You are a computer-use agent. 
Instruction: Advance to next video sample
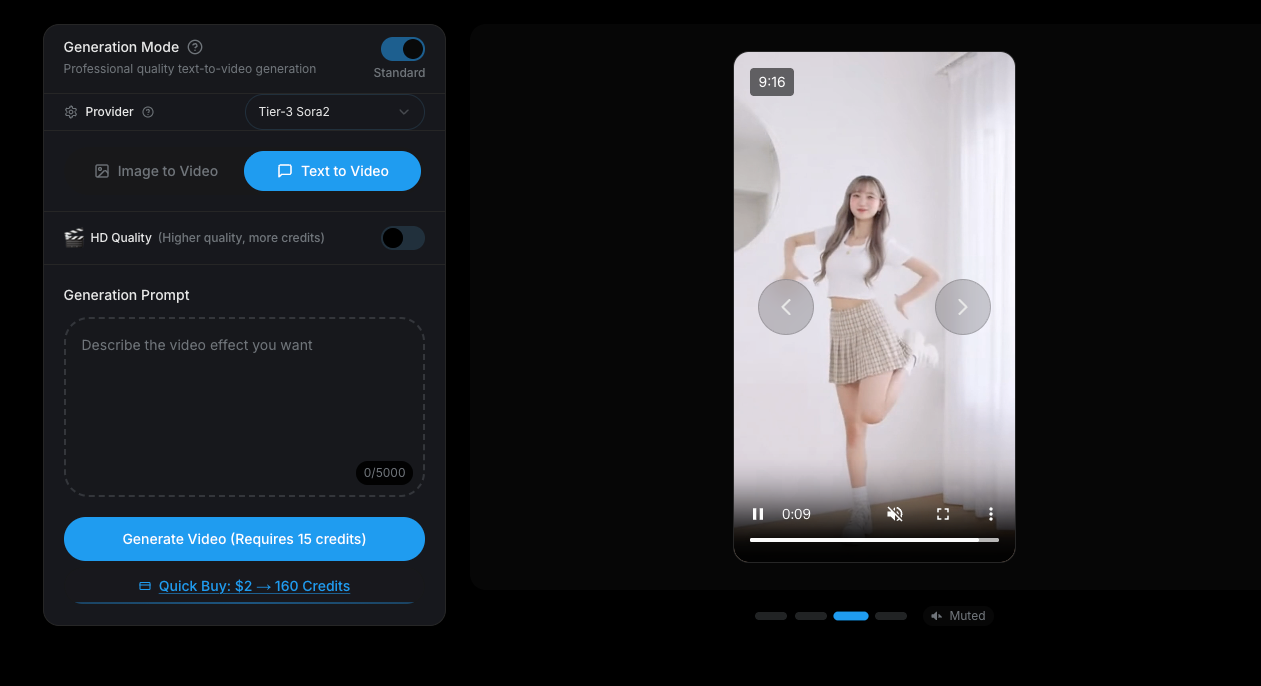coord(962,307)
